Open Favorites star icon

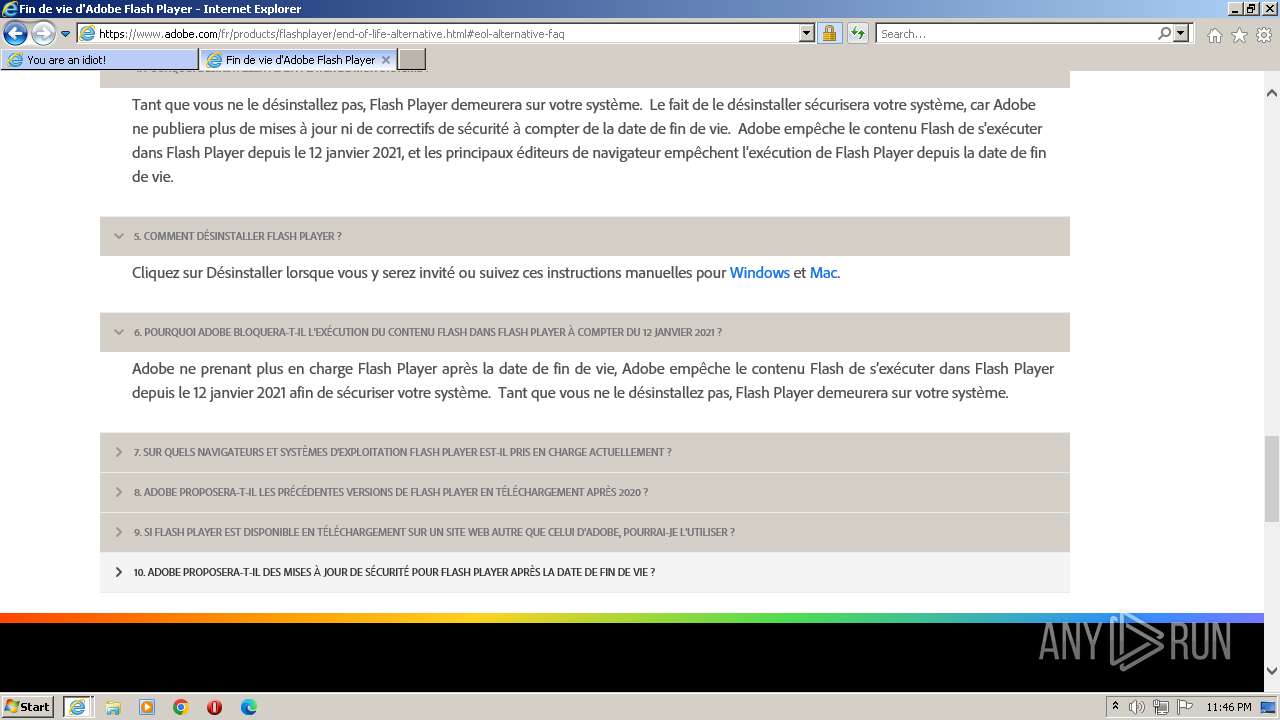1239,35
